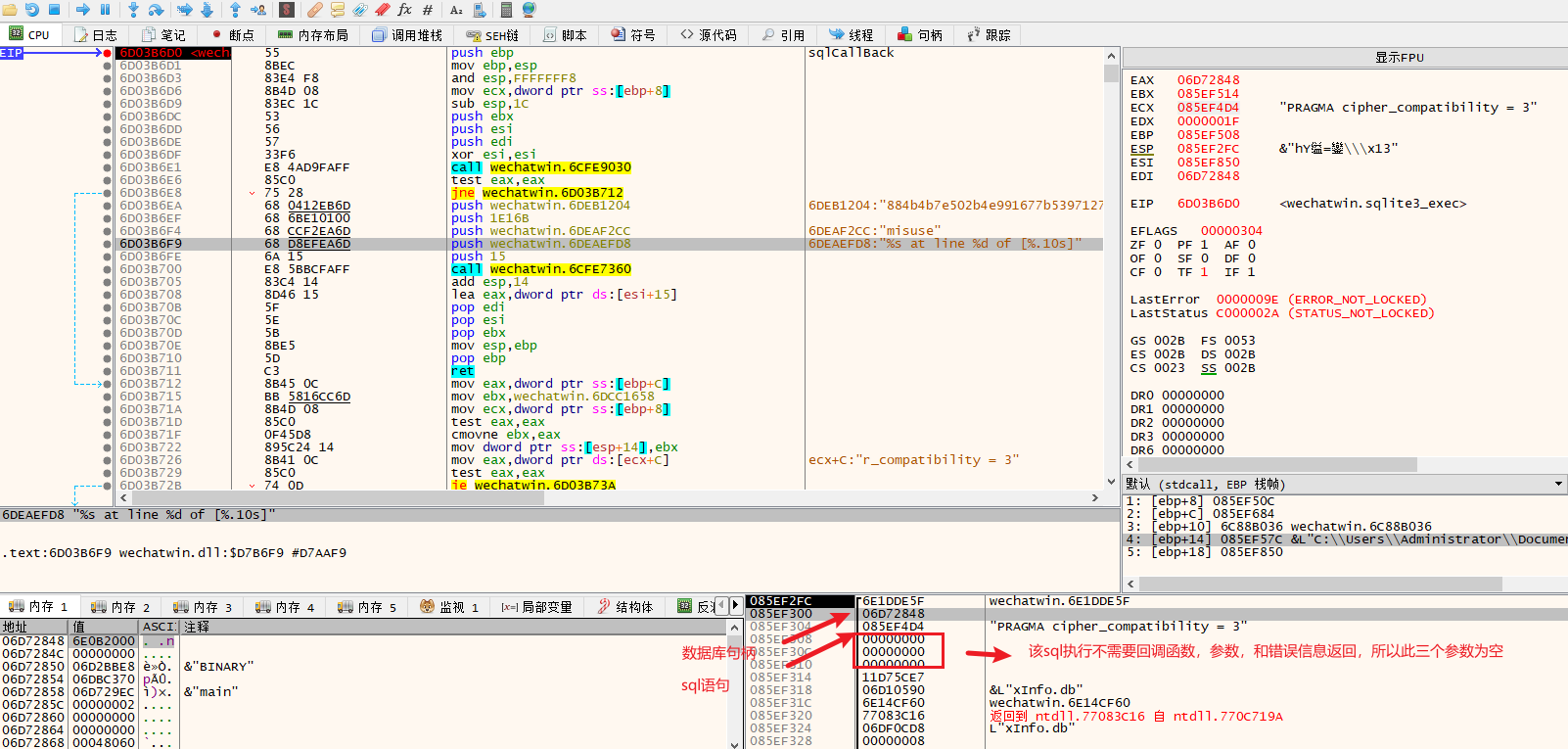Open the 内存 2 dump tab
1568x749 pixels.
(121, 607)
